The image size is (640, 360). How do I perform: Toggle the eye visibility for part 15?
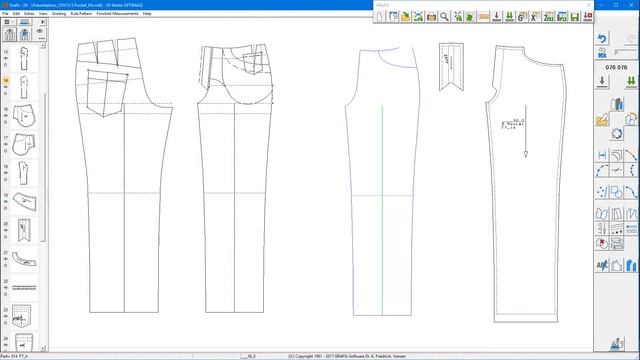tap(6, 58)
